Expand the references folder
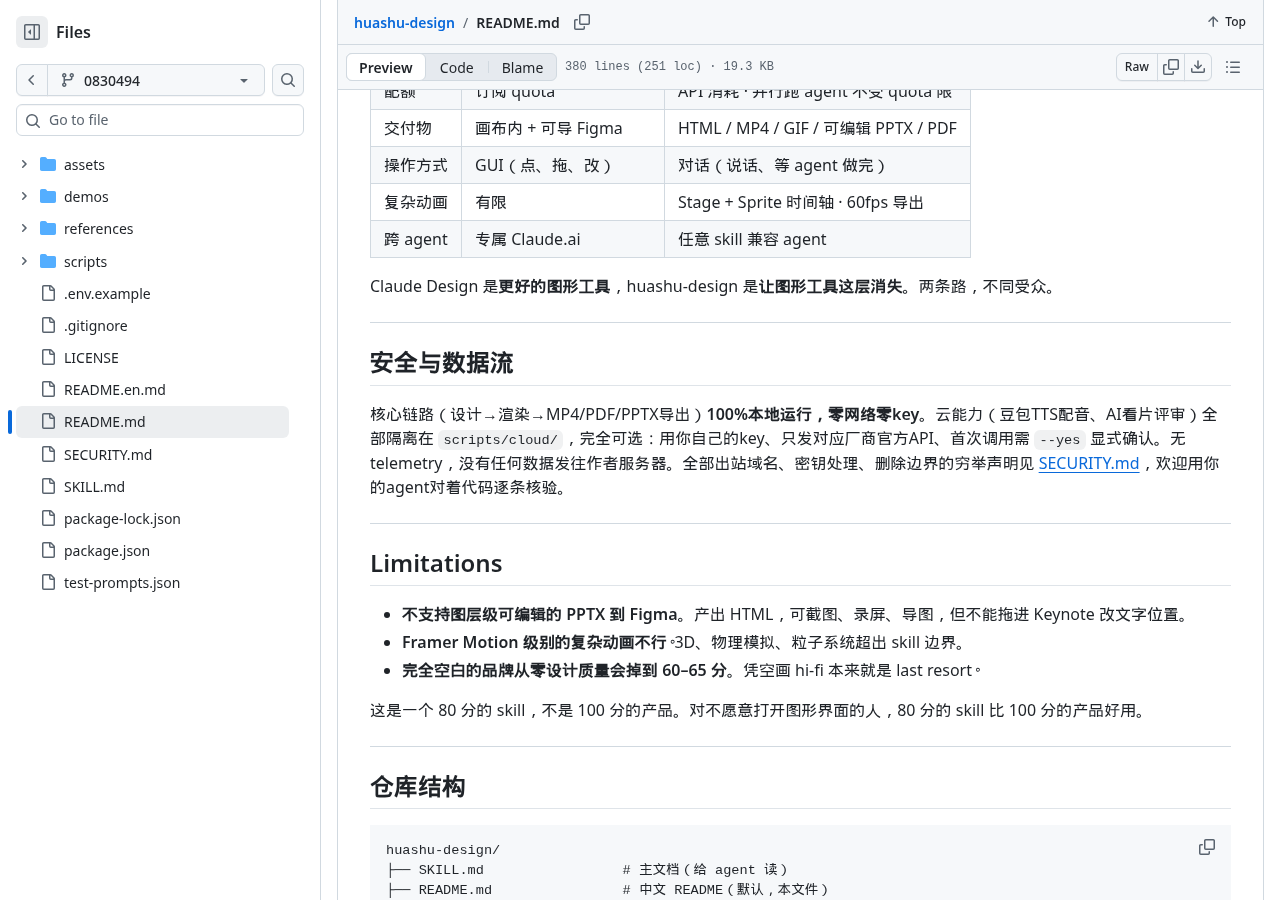Screen dimensions: 1280x900 coord(24,228)
